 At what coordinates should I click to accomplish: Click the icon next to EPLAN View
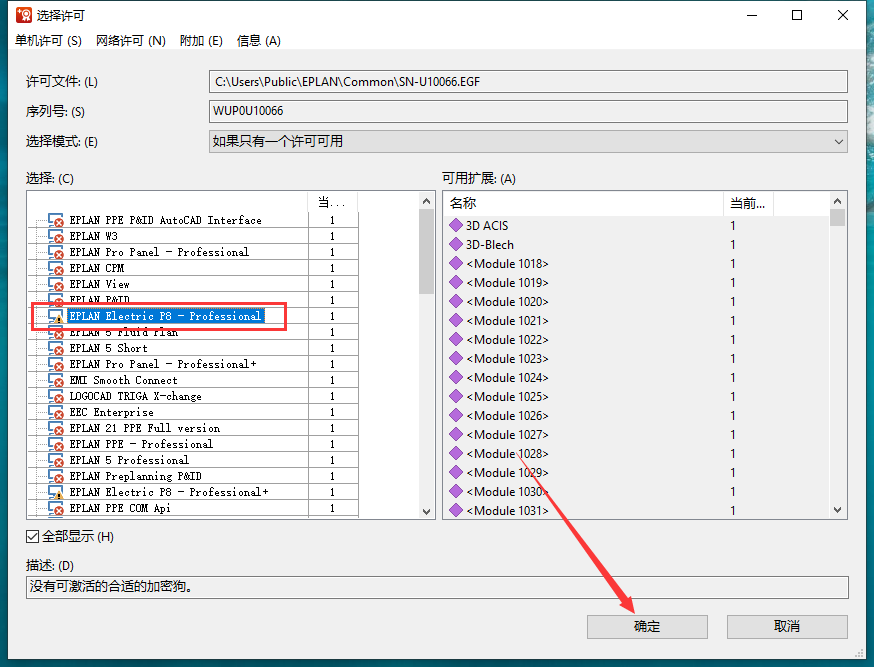(56, 285)
